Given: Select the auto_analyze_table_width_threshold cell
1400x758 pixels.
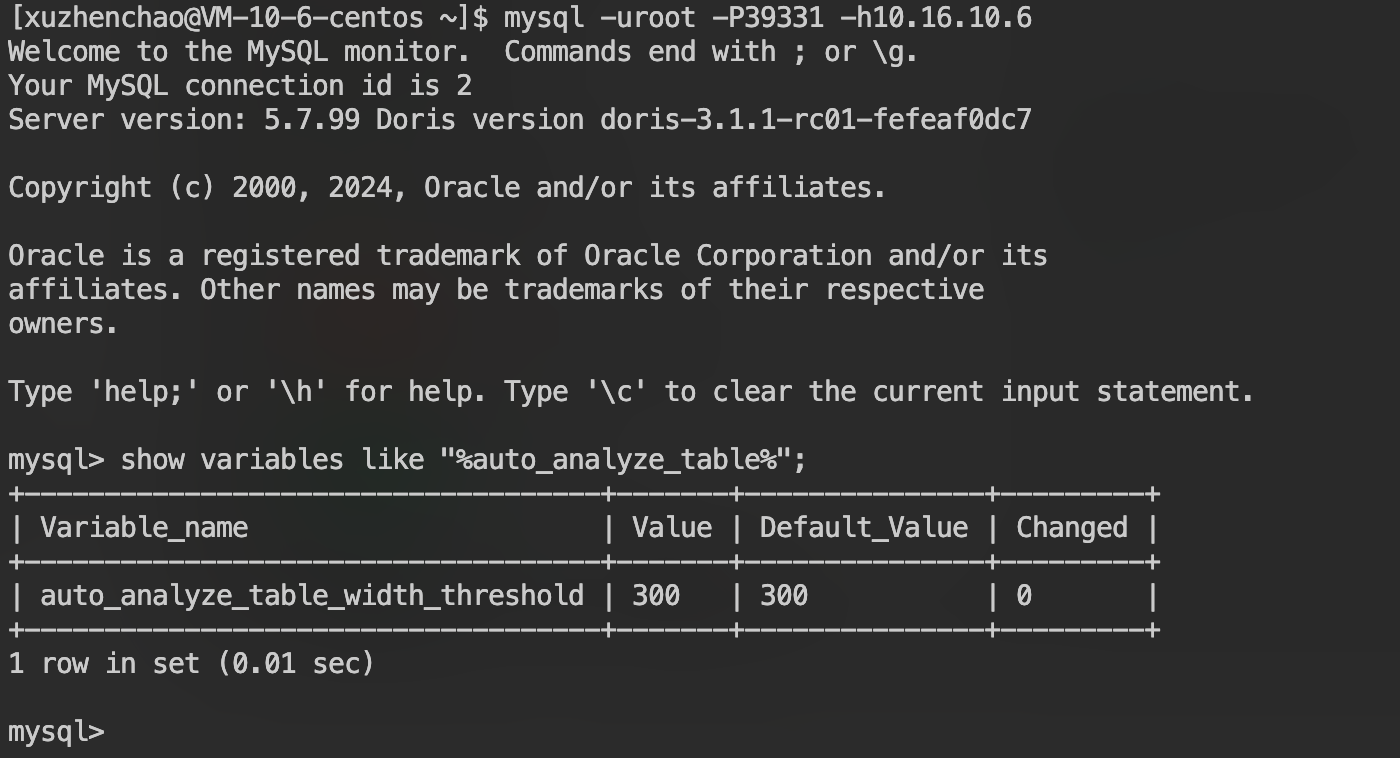Looking at the screenshot, I should 311,595.
